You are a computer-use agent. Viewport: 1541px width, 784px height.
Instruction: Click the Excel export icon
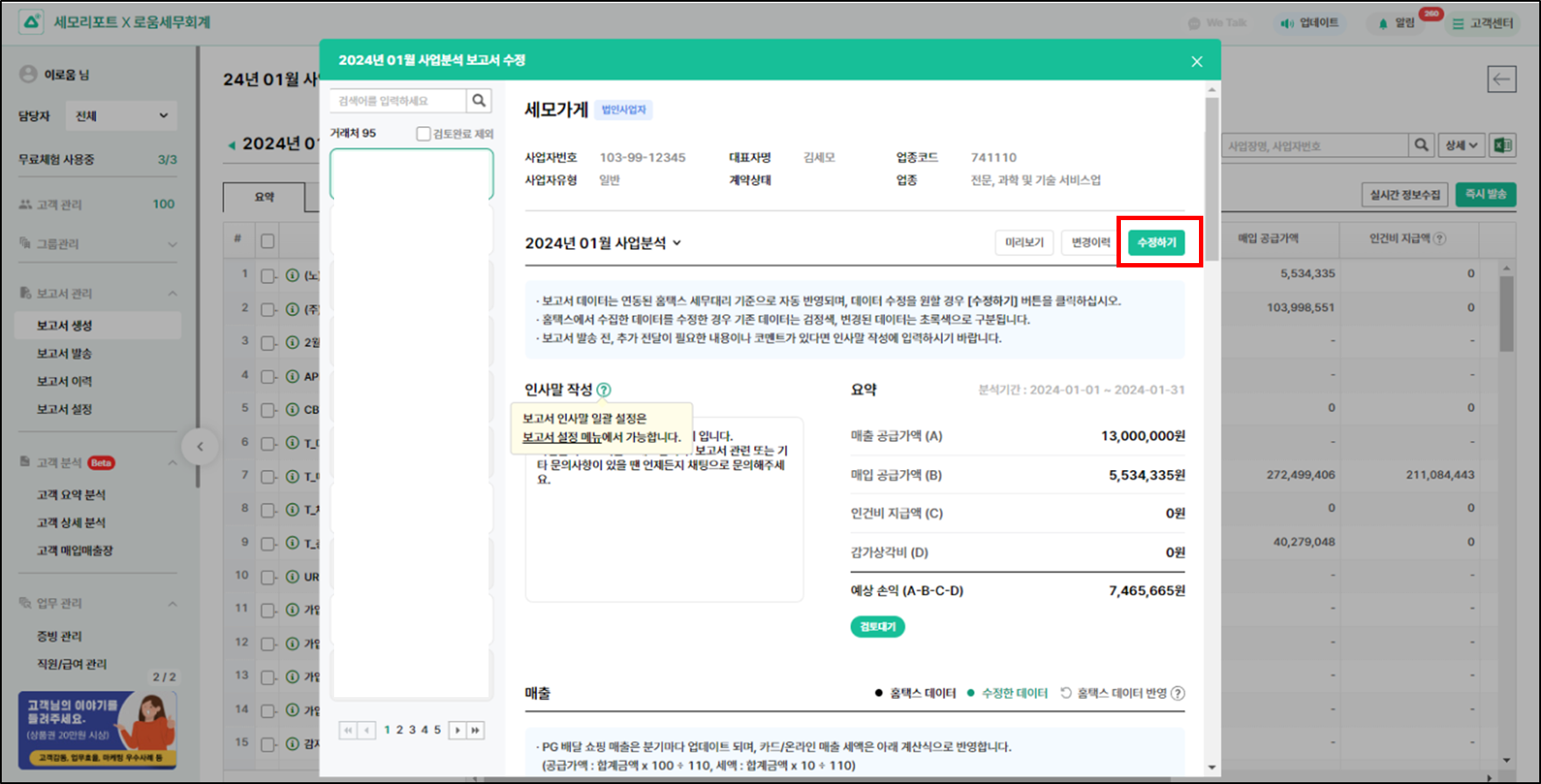point(1502,146)
